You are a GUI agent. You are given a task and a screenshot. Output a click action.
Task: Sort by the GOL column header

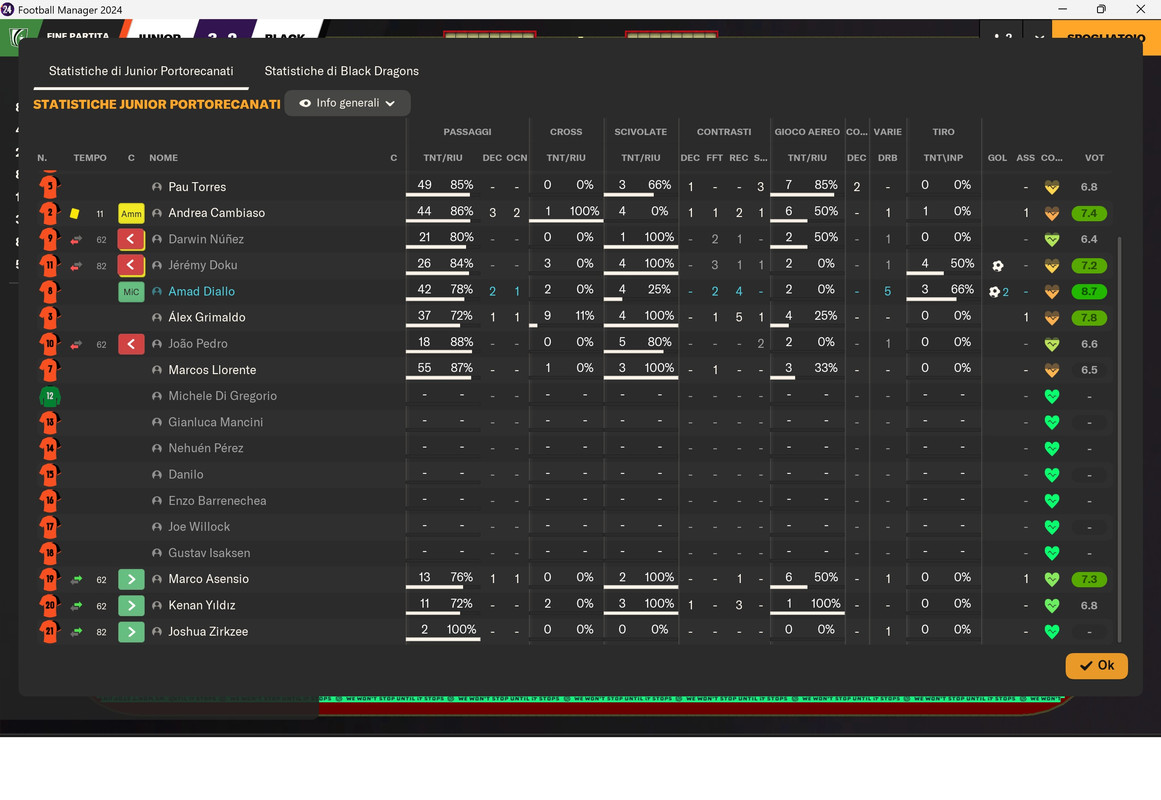(x=997, y=158)
